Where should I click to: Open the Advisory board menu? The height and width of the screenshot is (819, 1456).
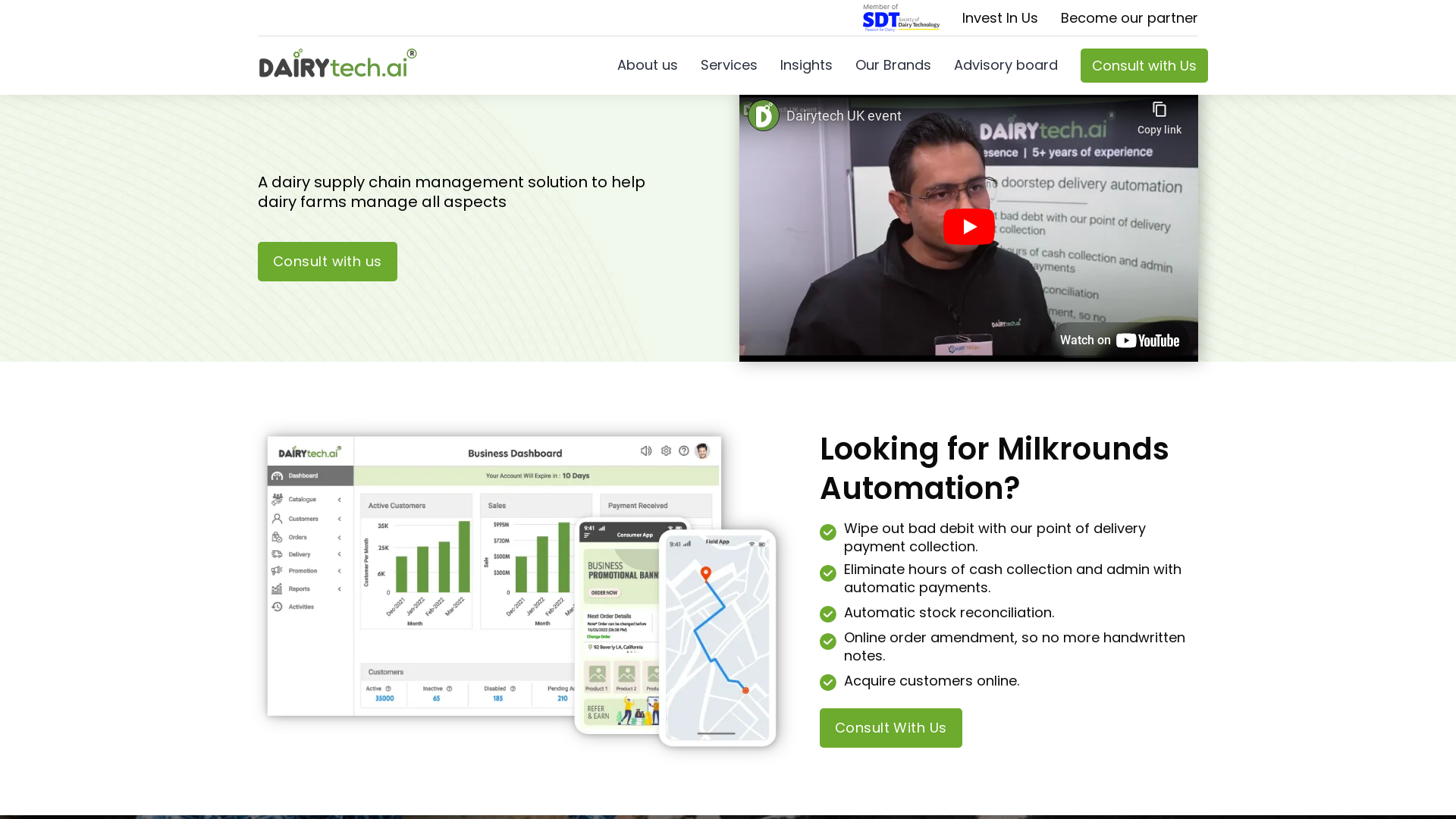[1006, 65]
